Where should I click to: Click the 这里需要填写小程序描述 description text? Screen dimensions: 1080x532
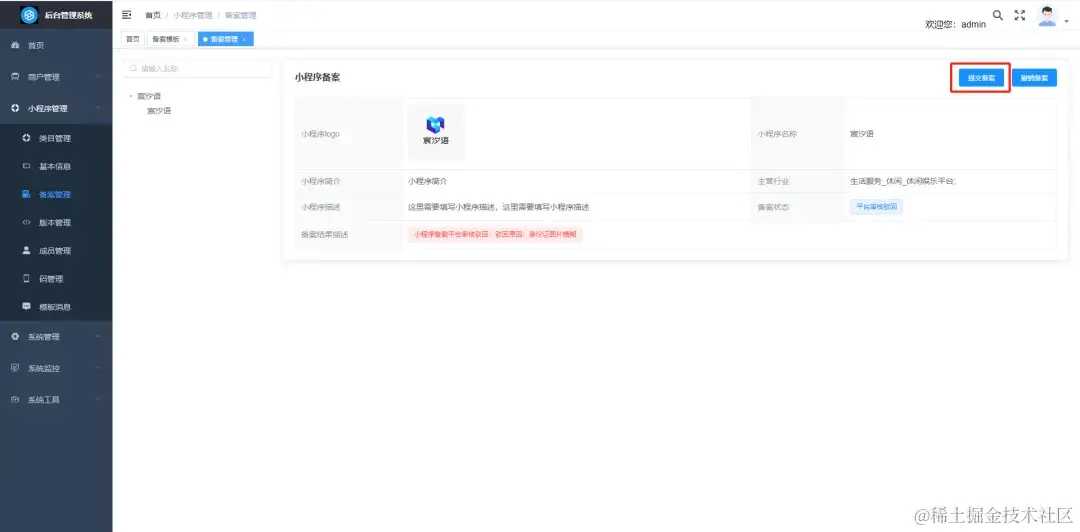click(498, 207)
